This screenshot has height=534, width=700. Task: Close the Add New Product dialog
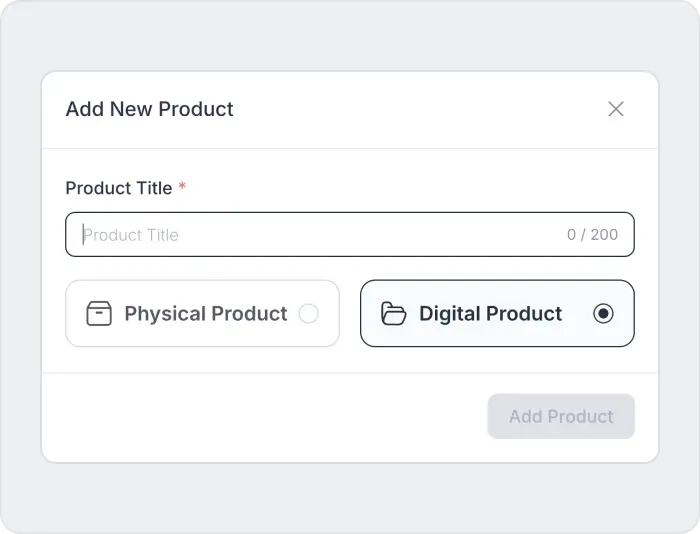pos(616,109)
